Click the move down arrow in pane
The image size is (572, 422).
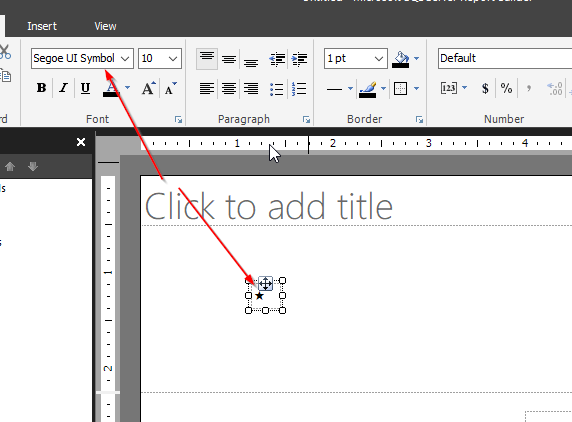pyautogui.click(x=33, y=167)
